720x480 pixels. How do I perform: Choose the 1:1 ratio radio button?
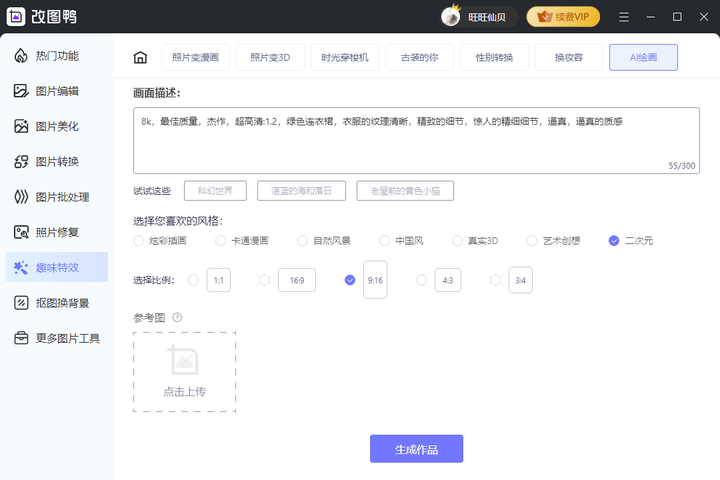193,280
